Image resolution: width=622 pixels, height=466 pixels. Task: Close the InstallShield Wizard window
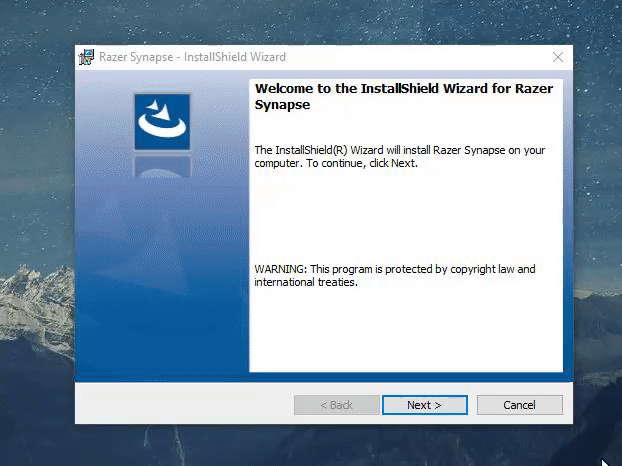pos(558,57)
